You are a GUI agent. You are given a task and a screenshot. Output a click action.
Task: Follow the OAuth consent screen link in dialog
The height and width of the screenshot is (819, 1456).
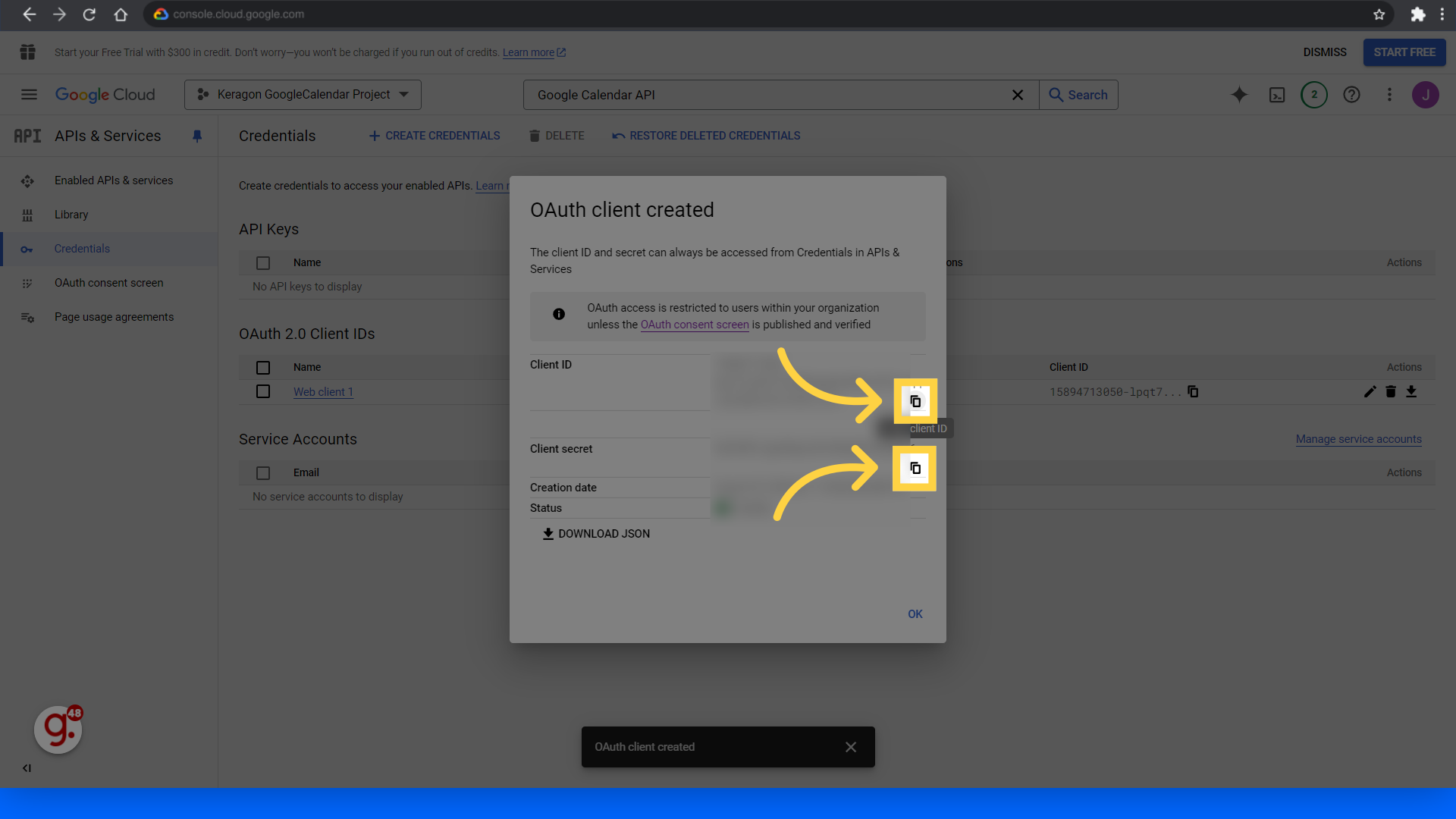pos(695,325)
